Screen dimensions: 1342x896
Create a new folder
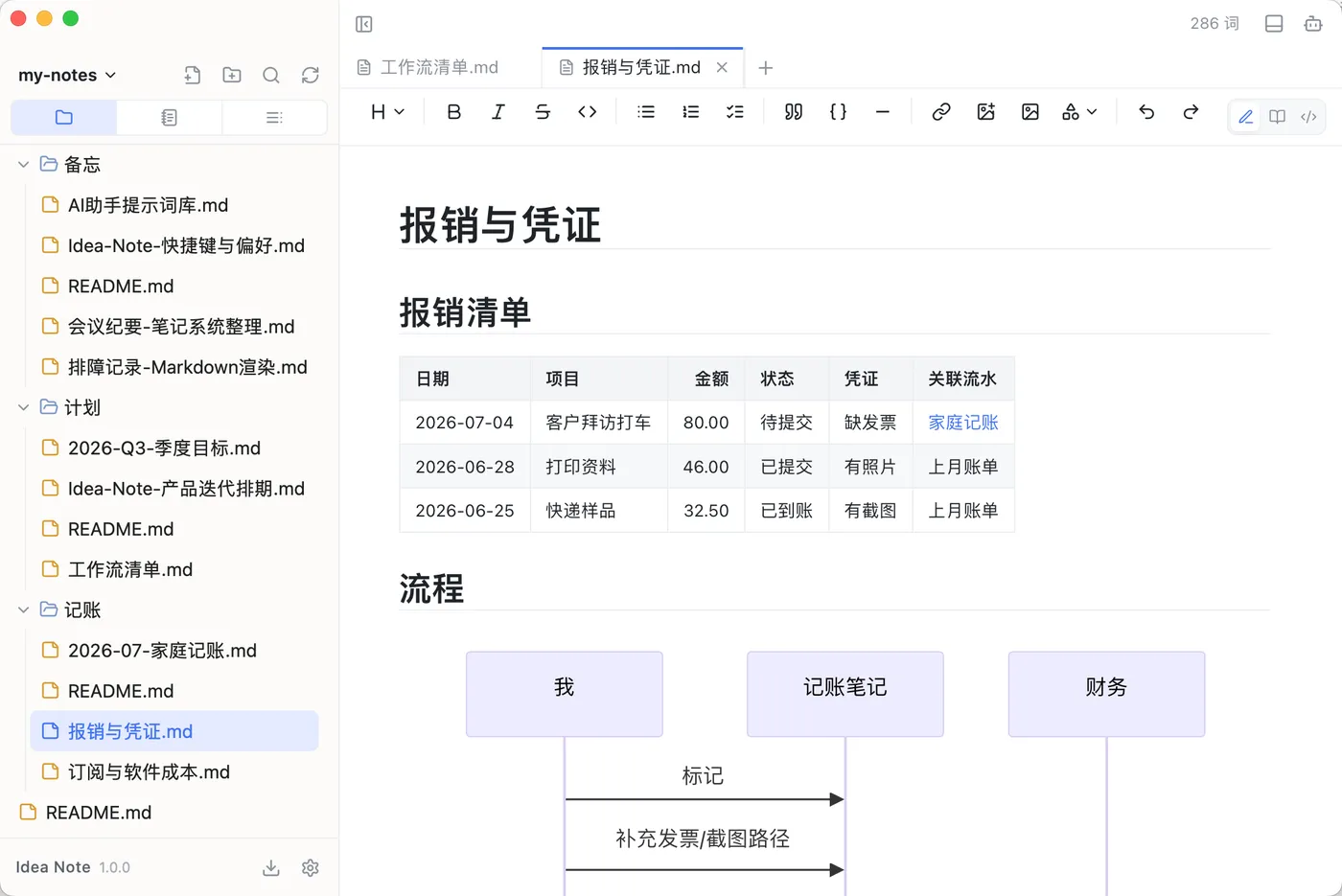tap(232, 75)
